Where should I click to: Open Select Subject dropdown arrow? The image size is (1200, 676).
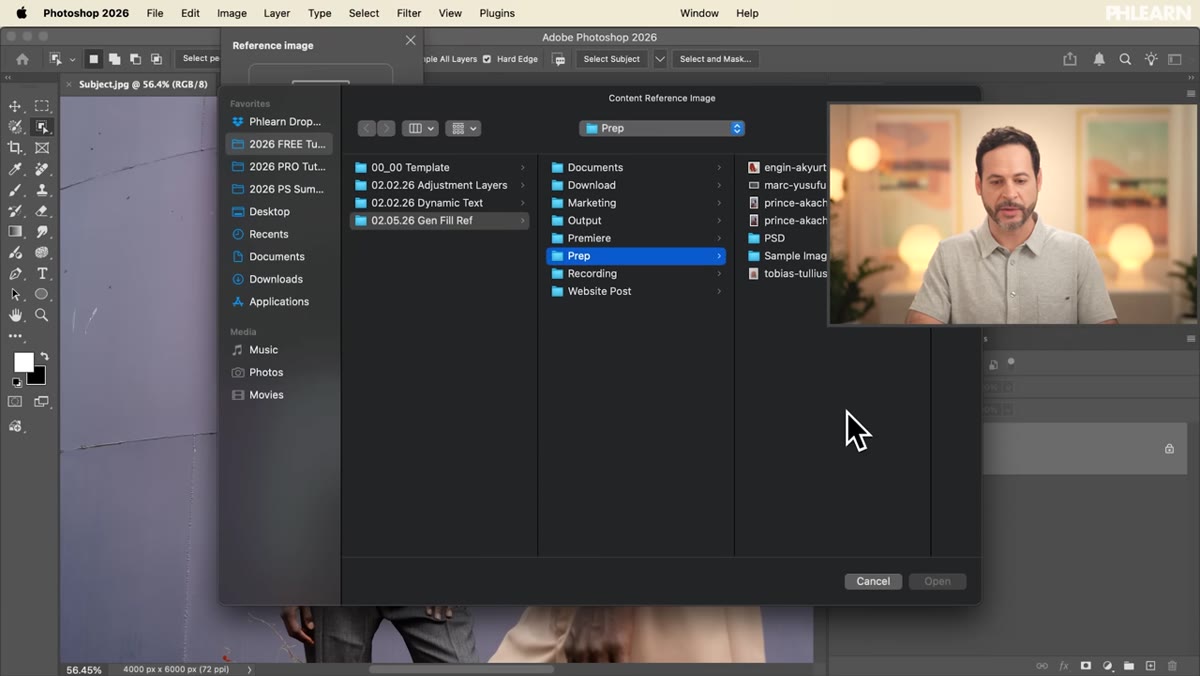660,59
